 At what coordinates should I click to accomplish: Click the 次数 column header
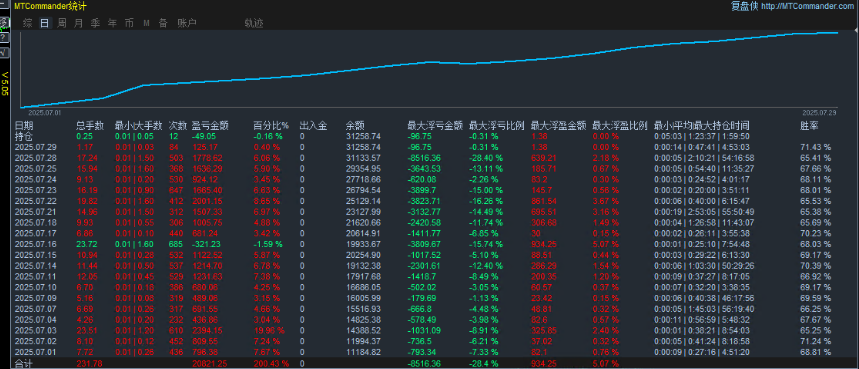[177, 125]
